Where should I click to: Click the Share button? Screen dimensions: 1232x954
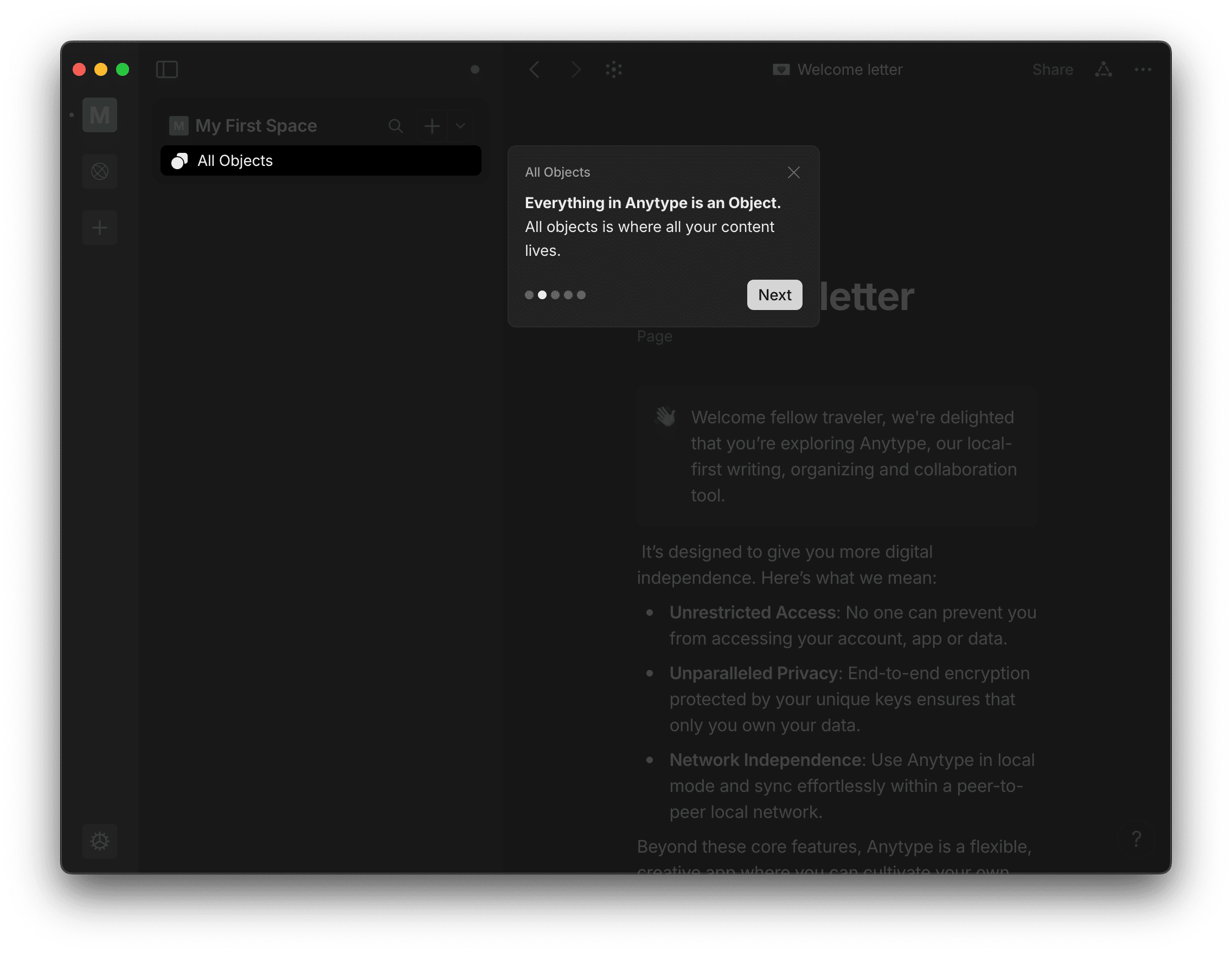pos(1052,69)
